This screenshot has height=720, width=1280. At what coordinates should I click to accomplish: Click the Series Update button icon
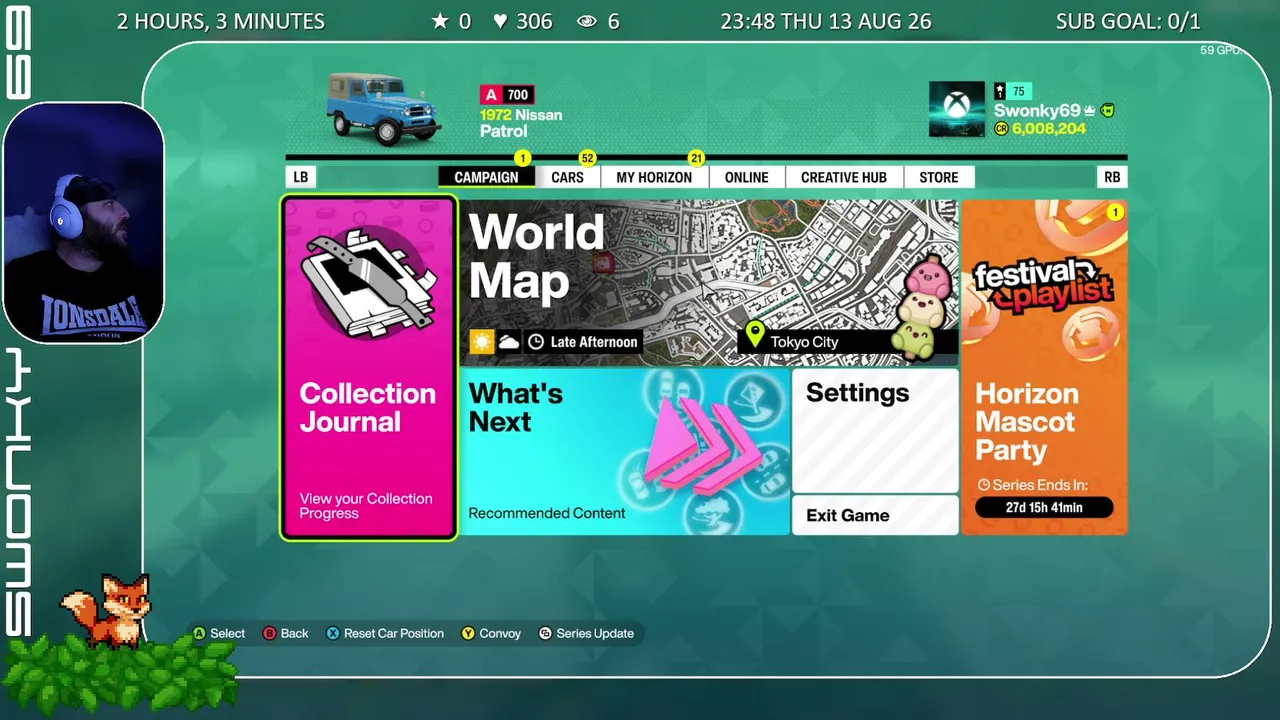545,633
